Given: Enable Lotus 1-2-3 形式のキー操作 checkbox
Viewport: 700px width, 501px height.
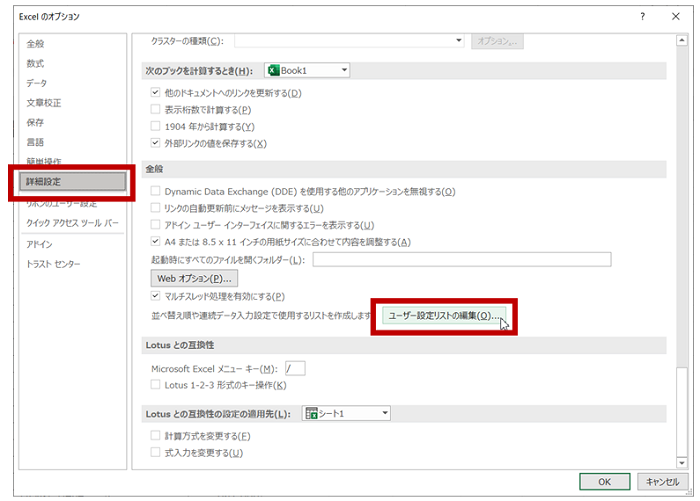Looking at the screenshot, I should (x=155, y=385).
